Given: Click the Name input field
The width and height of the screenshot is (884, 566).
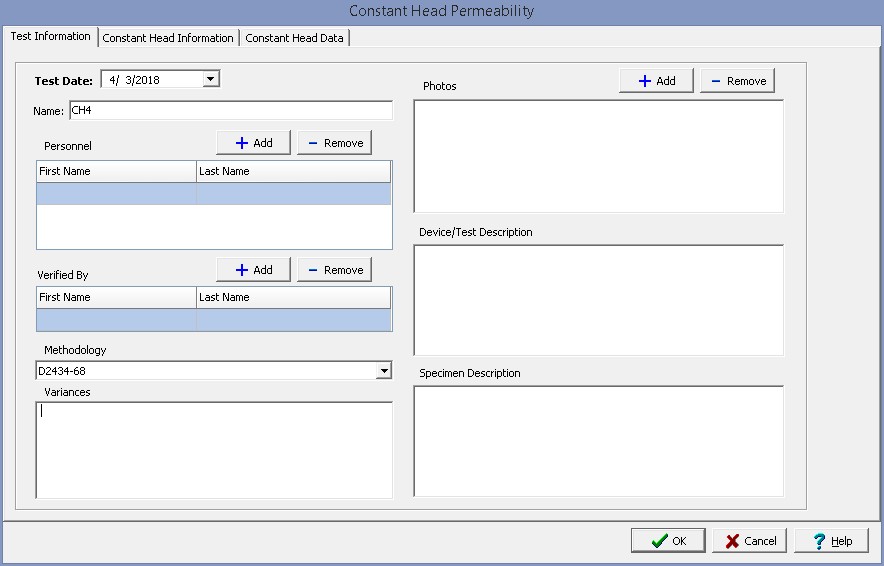Looking at the screenshot, I should click(x=230, y=111).
